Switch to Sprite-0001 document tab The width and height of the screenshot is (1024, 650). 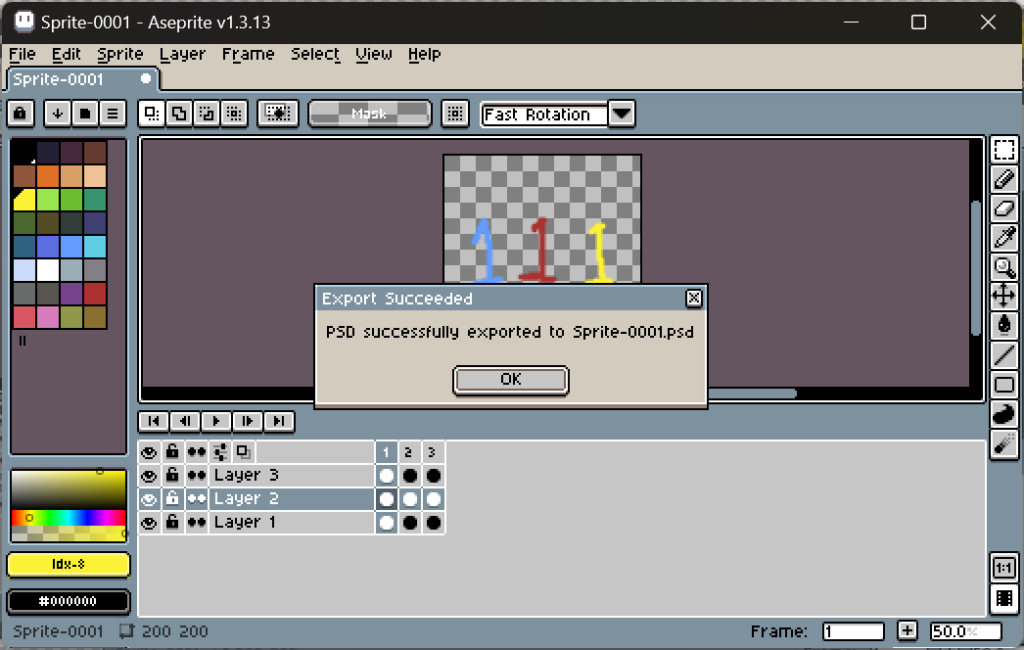[83, 79]
